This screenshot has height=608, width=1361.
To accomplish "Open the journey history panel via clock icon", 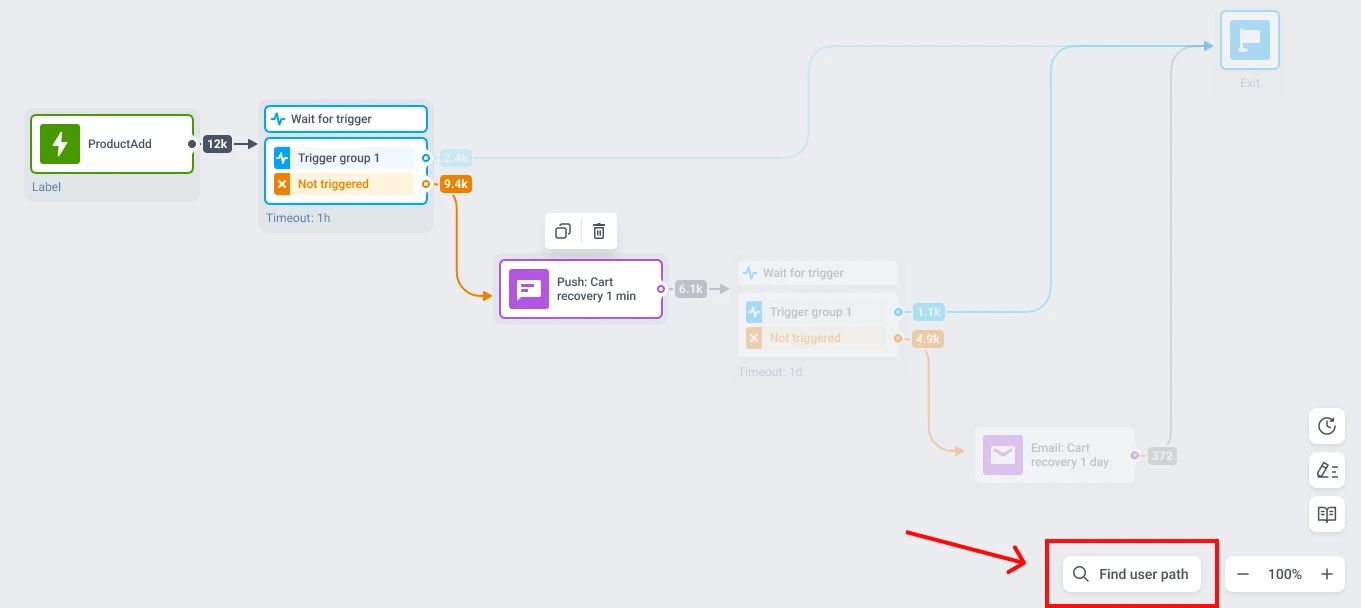I will (1326, 426).
